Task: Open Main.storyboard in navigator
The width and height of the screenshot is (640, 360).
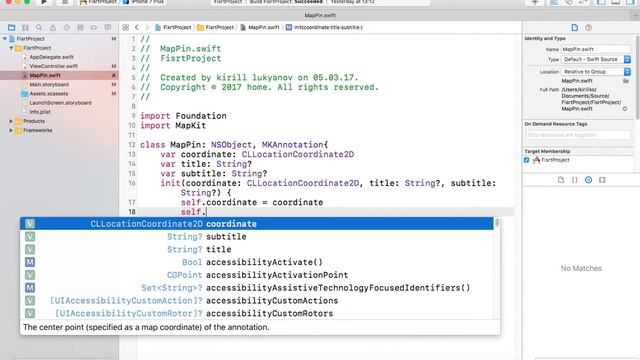Action: click(x=49, y=84)
